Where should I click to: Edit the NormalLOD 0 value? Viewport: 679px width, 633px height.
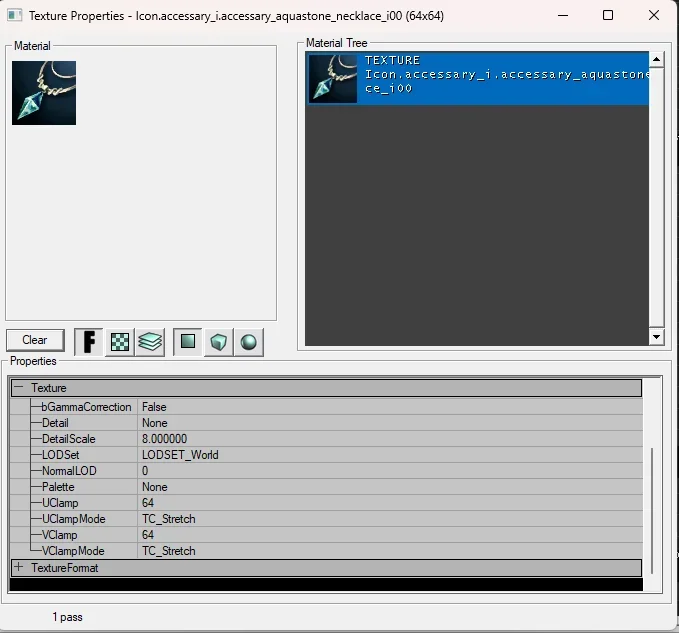(x=390, y=471)
